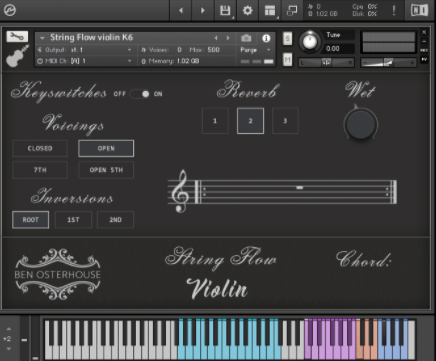Viewport: 436px width, 361px height.
Task: Click the Ben Osterhouse logo
Action: (57, 274)
